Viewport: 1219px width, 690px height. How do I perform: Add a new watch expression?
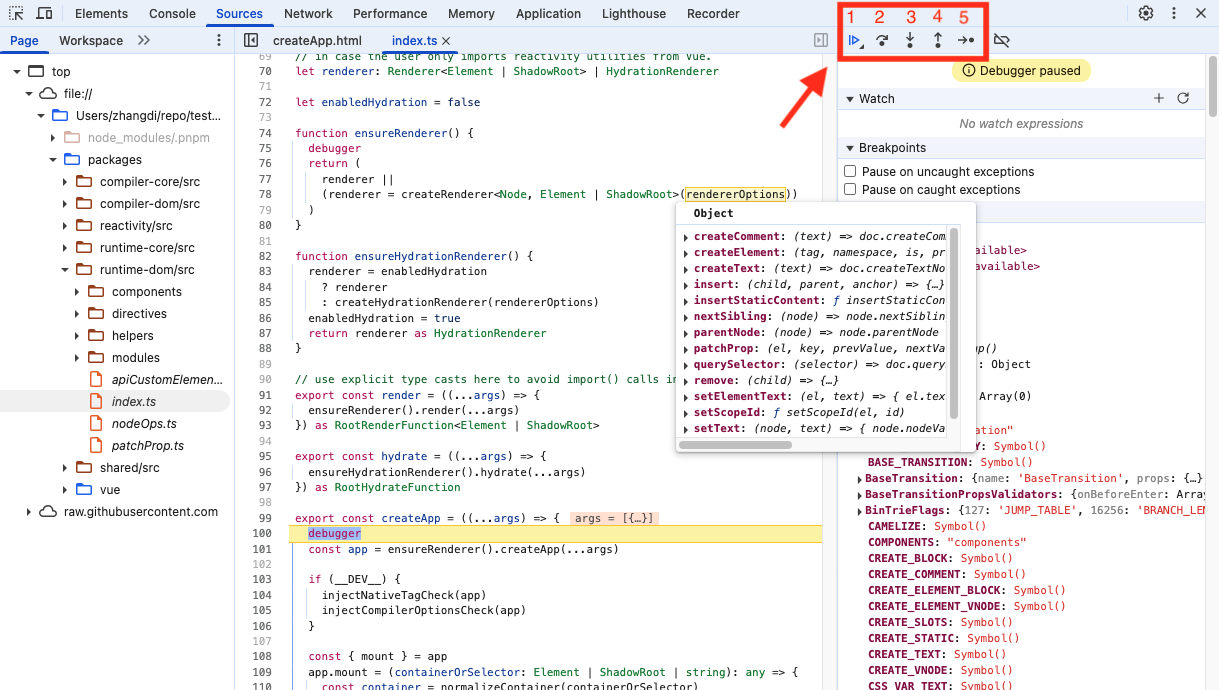point(1158,98)
